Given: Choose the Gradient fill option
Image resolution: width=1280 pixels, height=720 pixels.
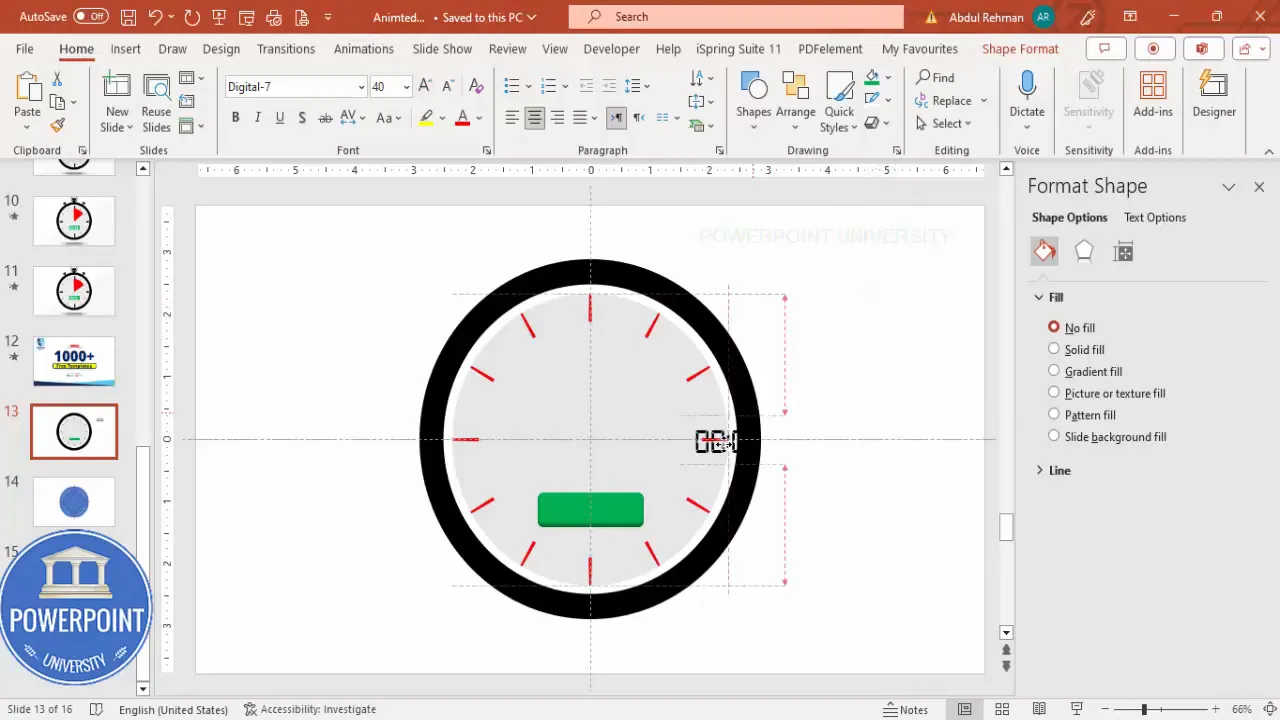Looking at the screenshot, I should point(1053,371).
